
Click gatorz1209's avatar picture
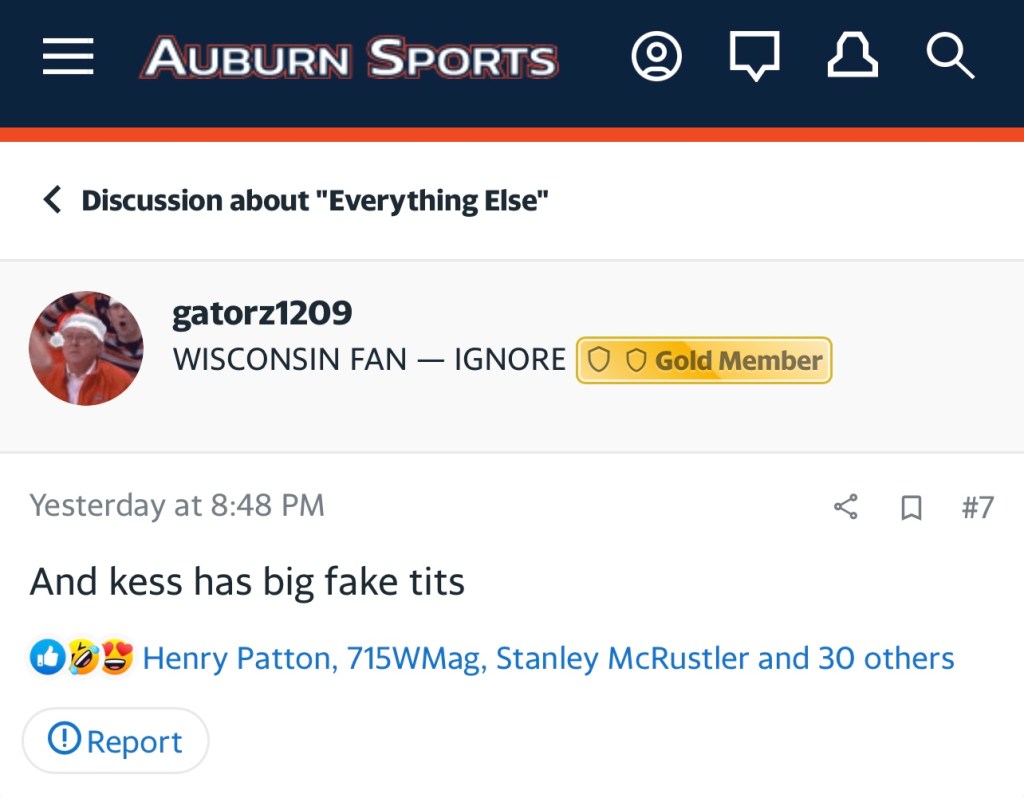86,348
